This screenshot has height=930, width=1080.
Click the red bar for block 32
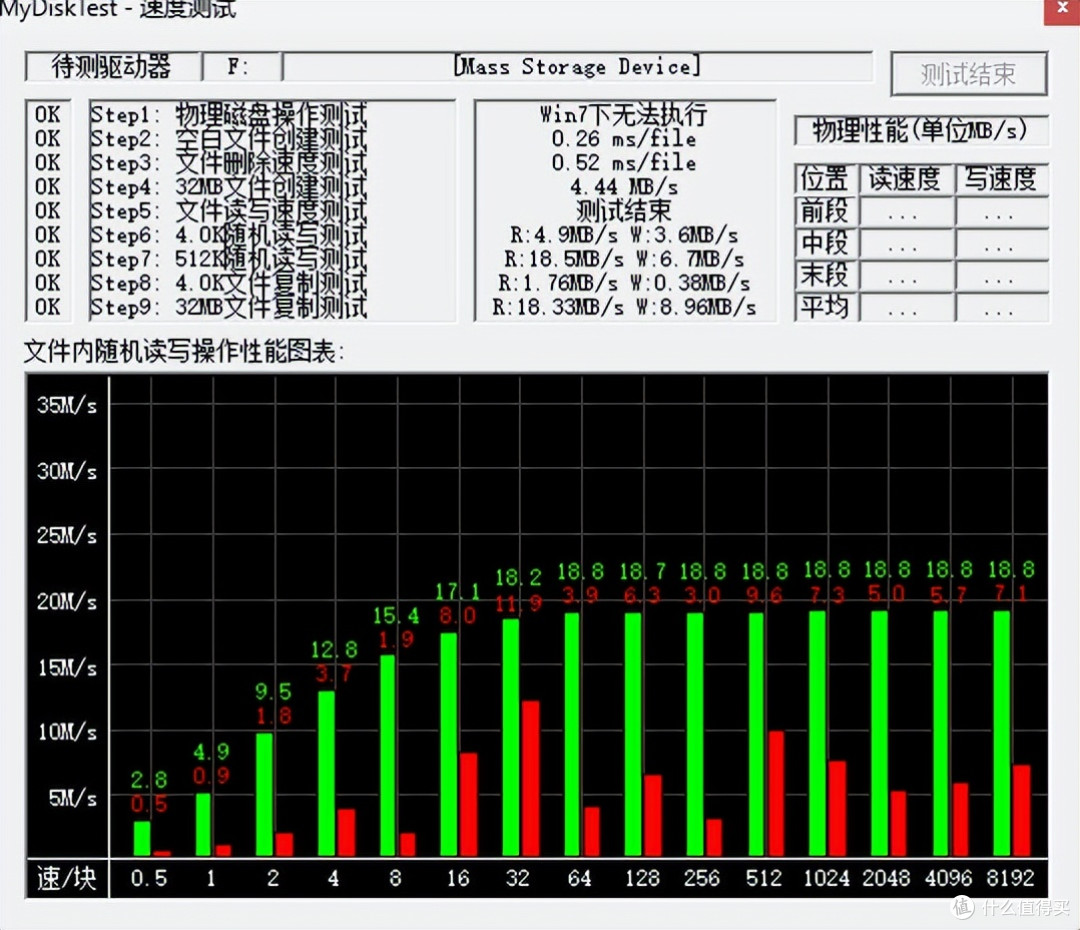[x=530, y=778]
